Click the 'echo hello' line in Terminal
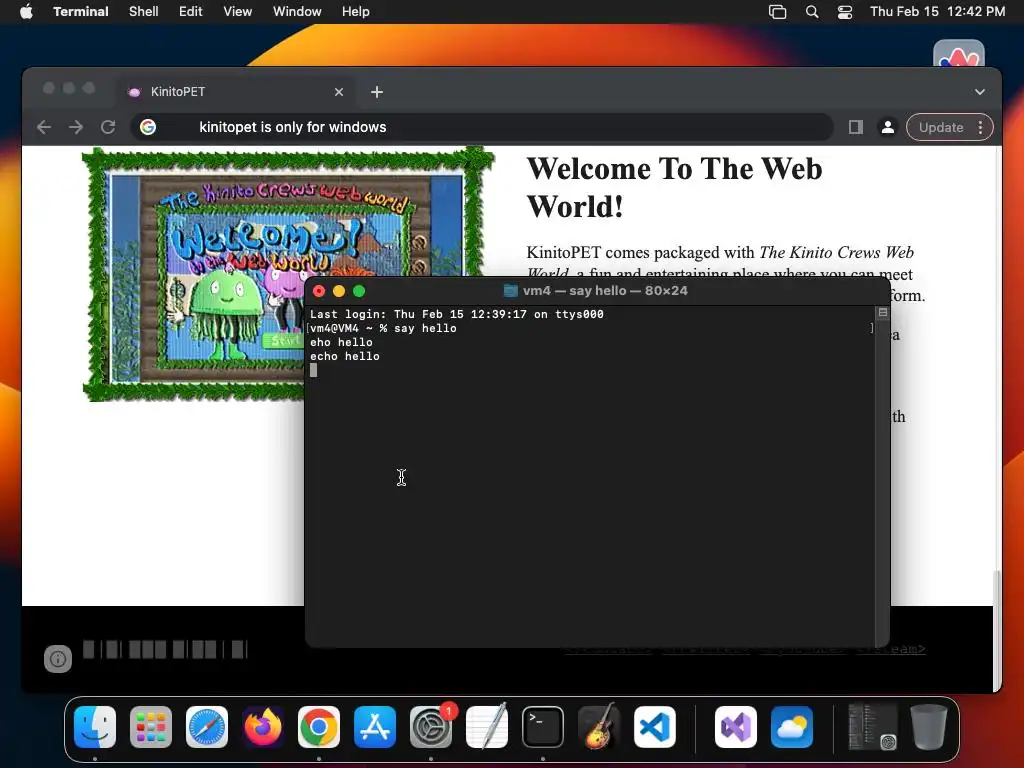This screenshot has height=768, width=1024. click(x=345, y=357)
